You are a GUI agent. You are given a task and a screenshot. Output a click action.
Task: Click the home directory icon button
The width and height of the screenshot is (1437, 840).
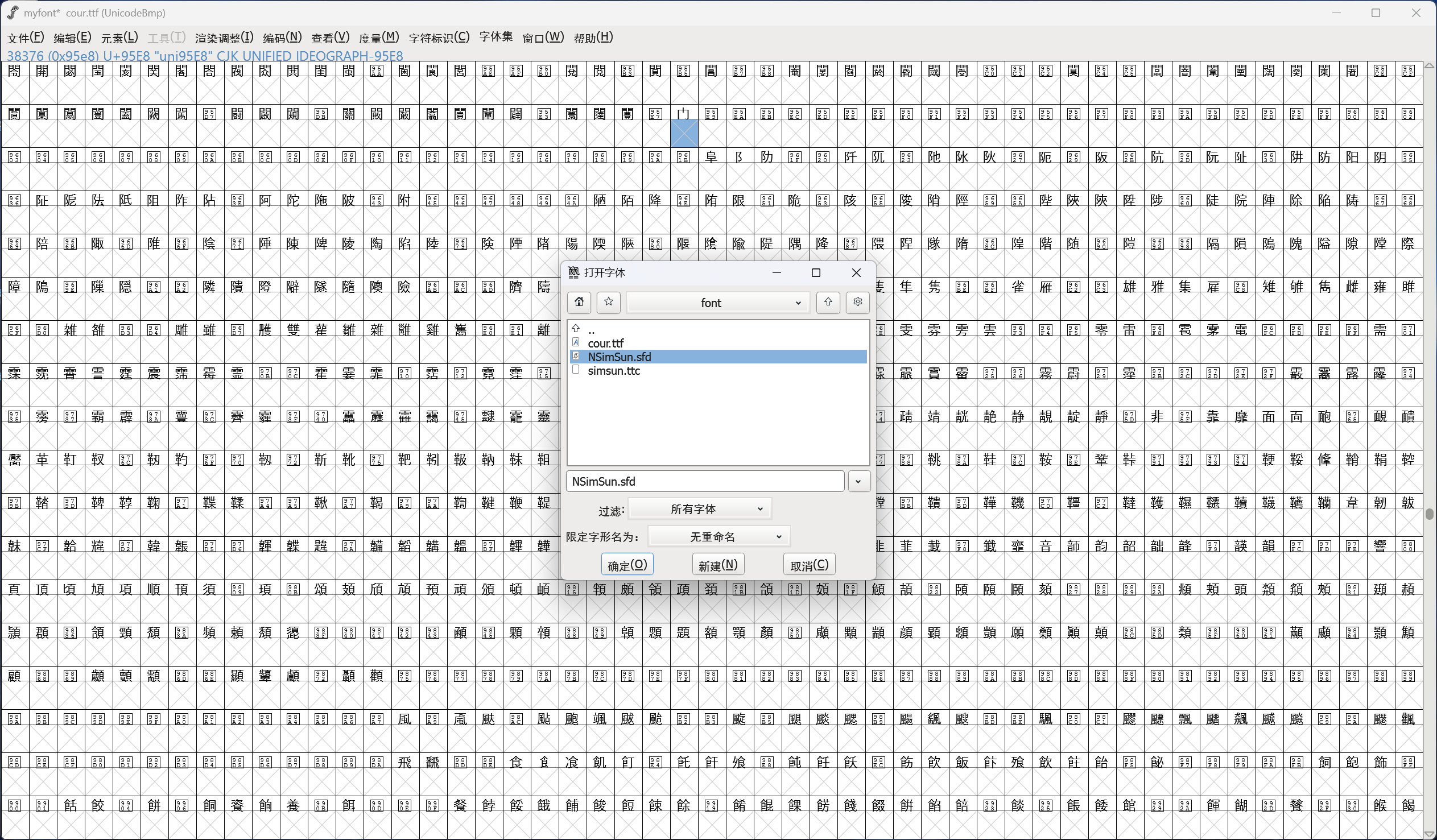[579, 302]
